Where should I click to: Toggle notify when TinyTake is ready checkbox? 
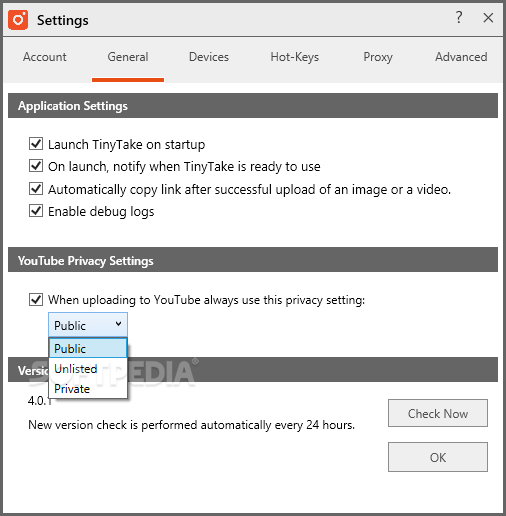point(36,166)
